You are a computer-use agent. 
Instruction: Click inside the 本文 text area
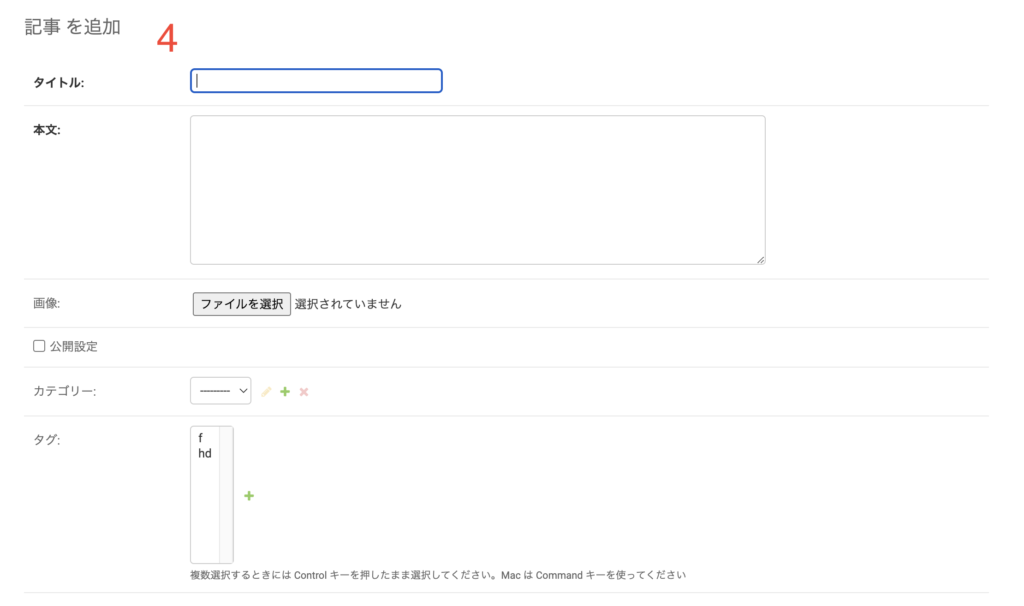(477, 190)
